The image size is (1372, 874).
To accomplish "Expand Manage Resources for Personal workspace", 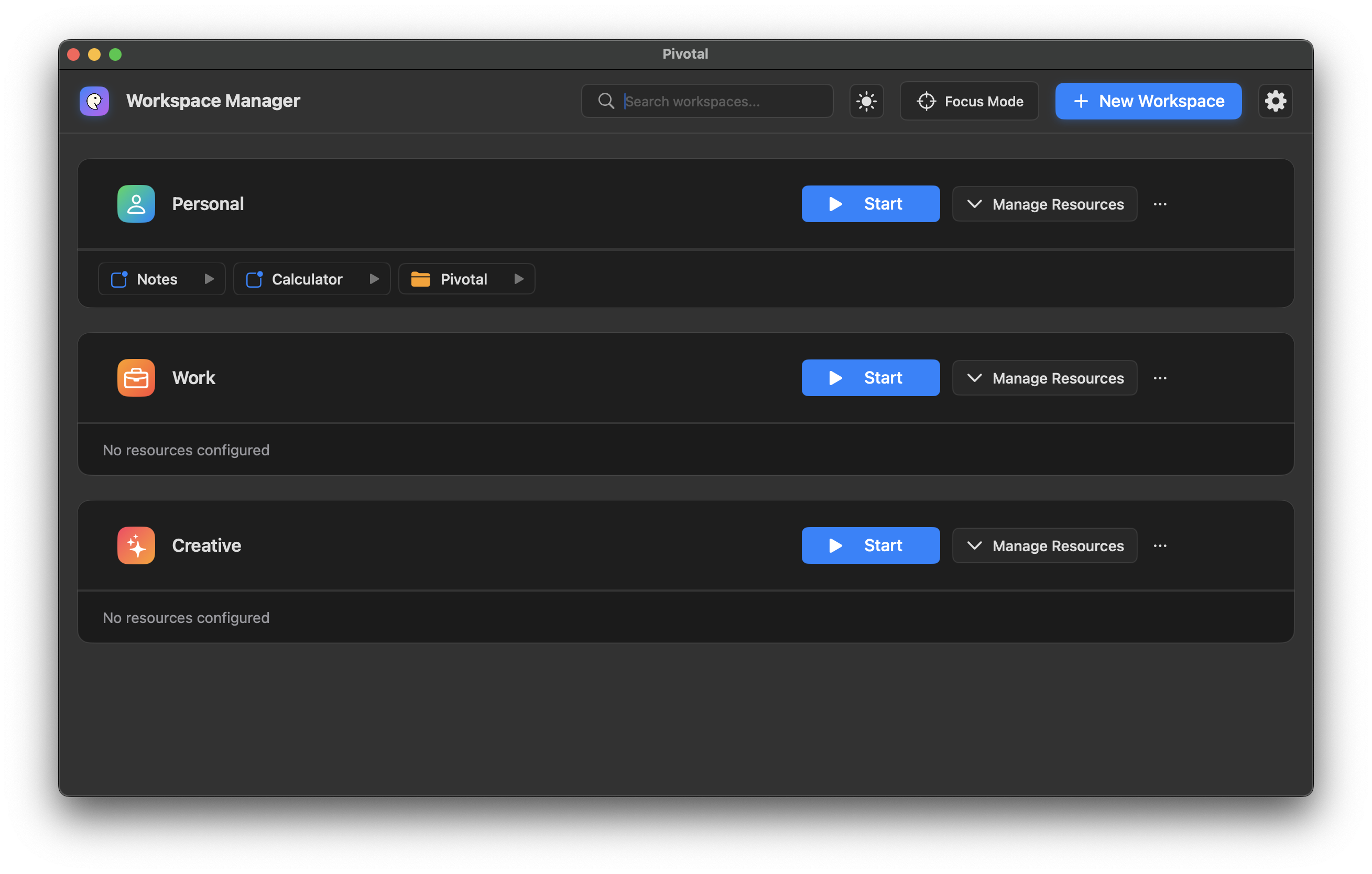I will click(x=1044, y=203).
